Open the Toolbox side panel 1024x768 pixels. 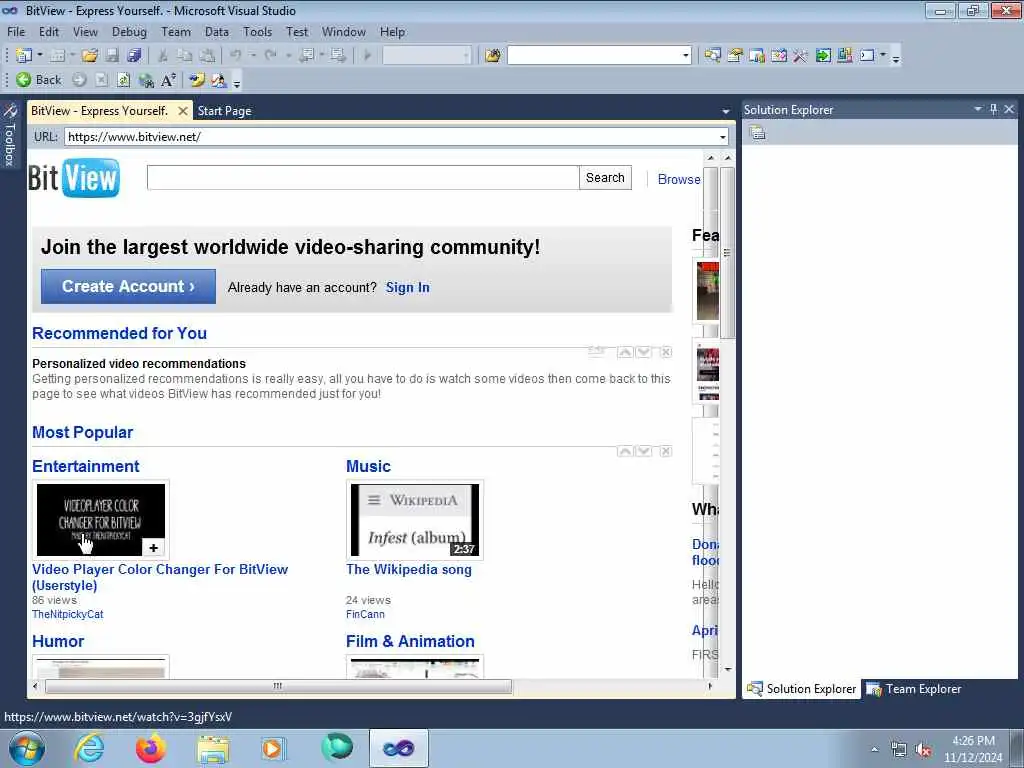click(x=10, y=136)
